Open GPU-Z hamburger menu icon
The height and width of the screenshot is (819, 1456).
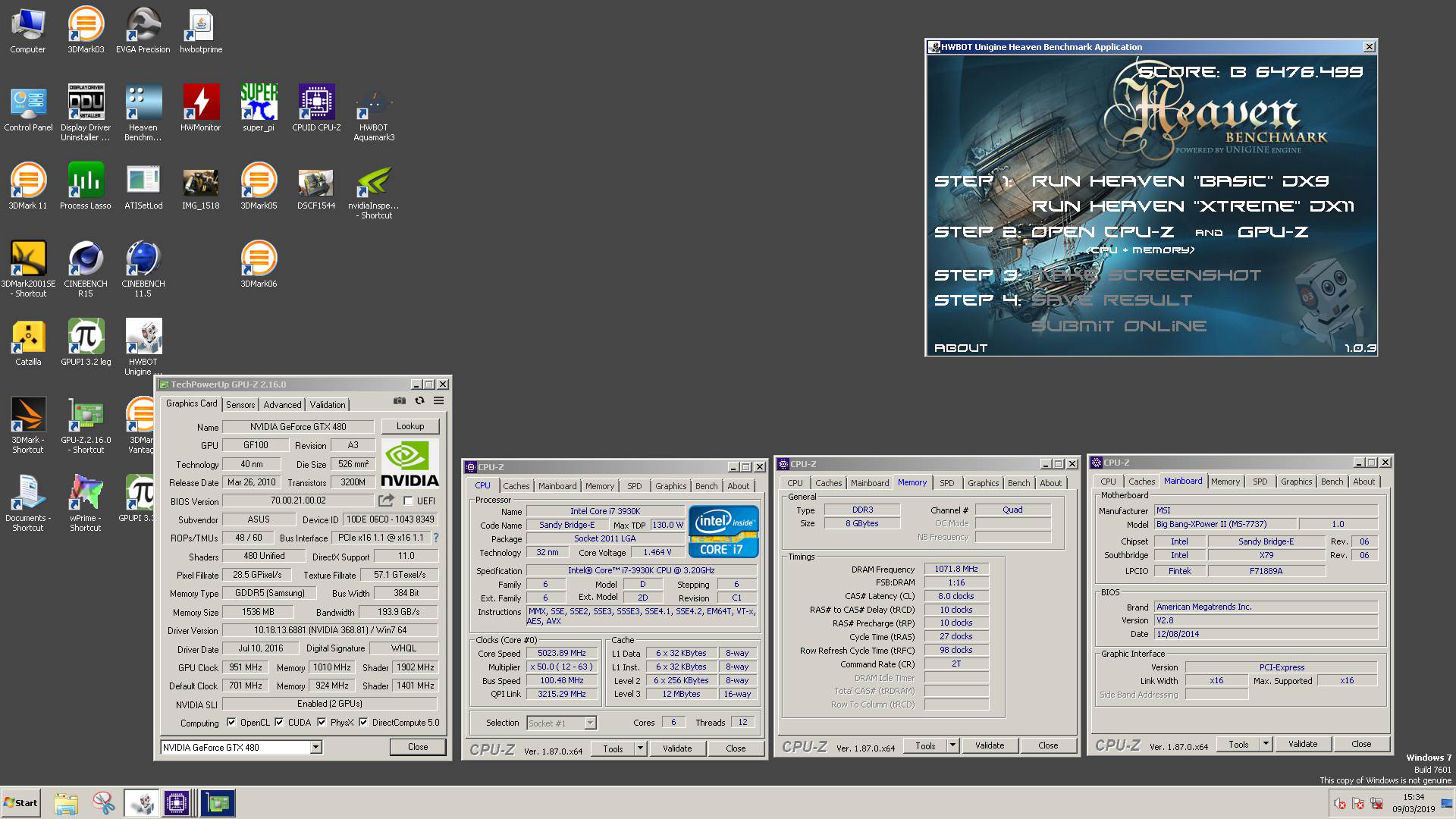point(439,401)
